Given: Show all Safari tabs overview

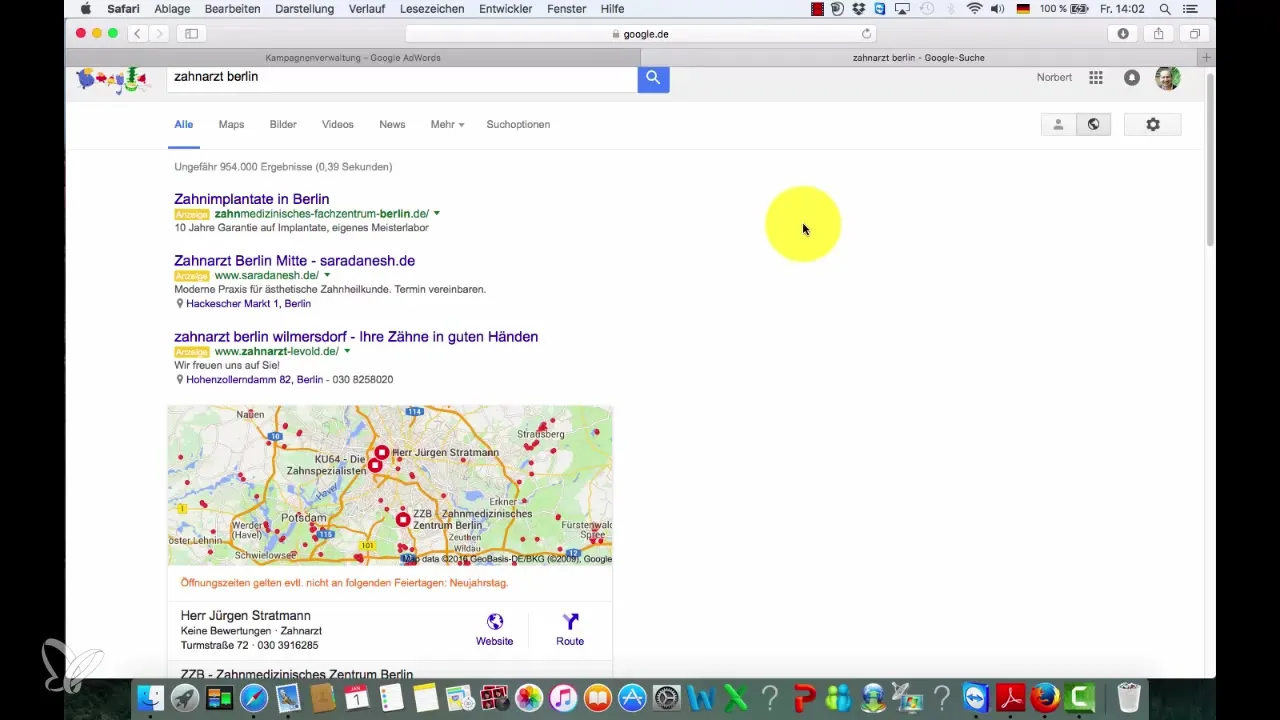Looking at the screenshot, I should (1194, 33).
